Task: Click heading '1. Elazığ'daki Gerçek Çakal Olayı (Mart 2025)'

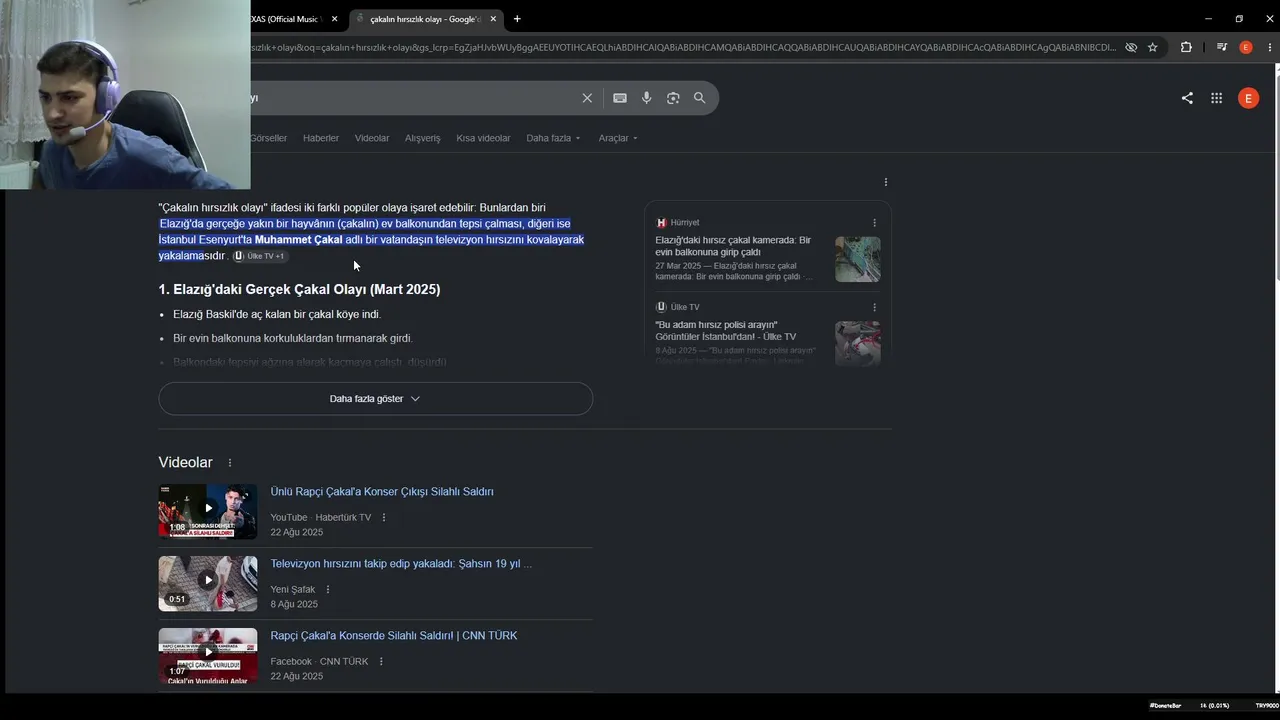Action: pos(299,290)
